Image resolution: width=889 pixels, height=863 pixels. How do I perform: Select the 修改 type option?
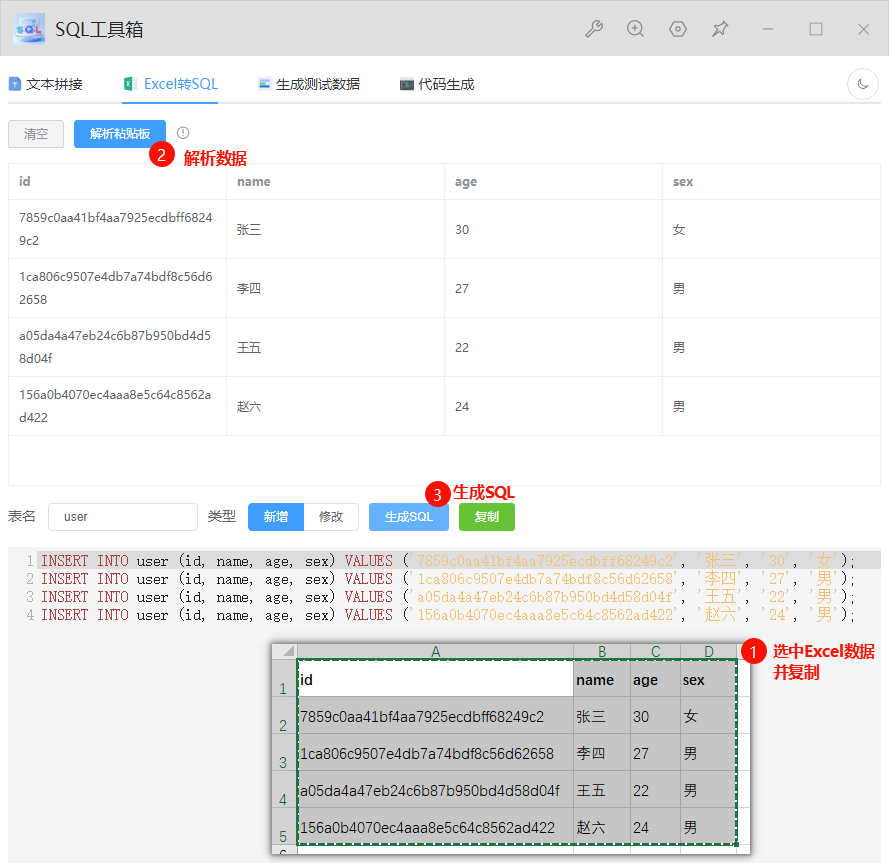click(x=331, y=517)
